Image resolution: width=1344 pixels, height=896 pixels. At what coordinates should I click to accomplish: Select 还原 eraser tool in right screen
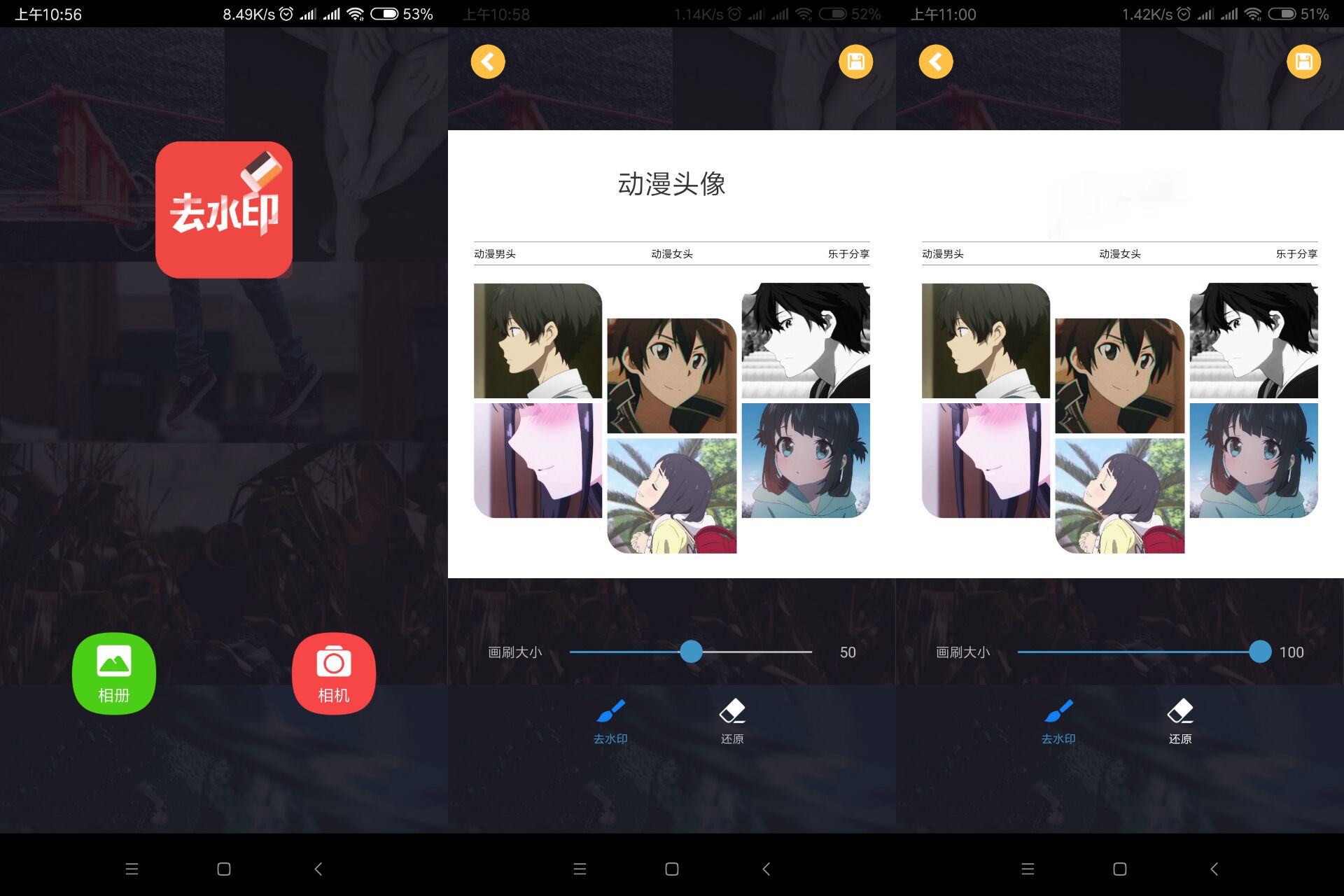(x=1180, y=722)
